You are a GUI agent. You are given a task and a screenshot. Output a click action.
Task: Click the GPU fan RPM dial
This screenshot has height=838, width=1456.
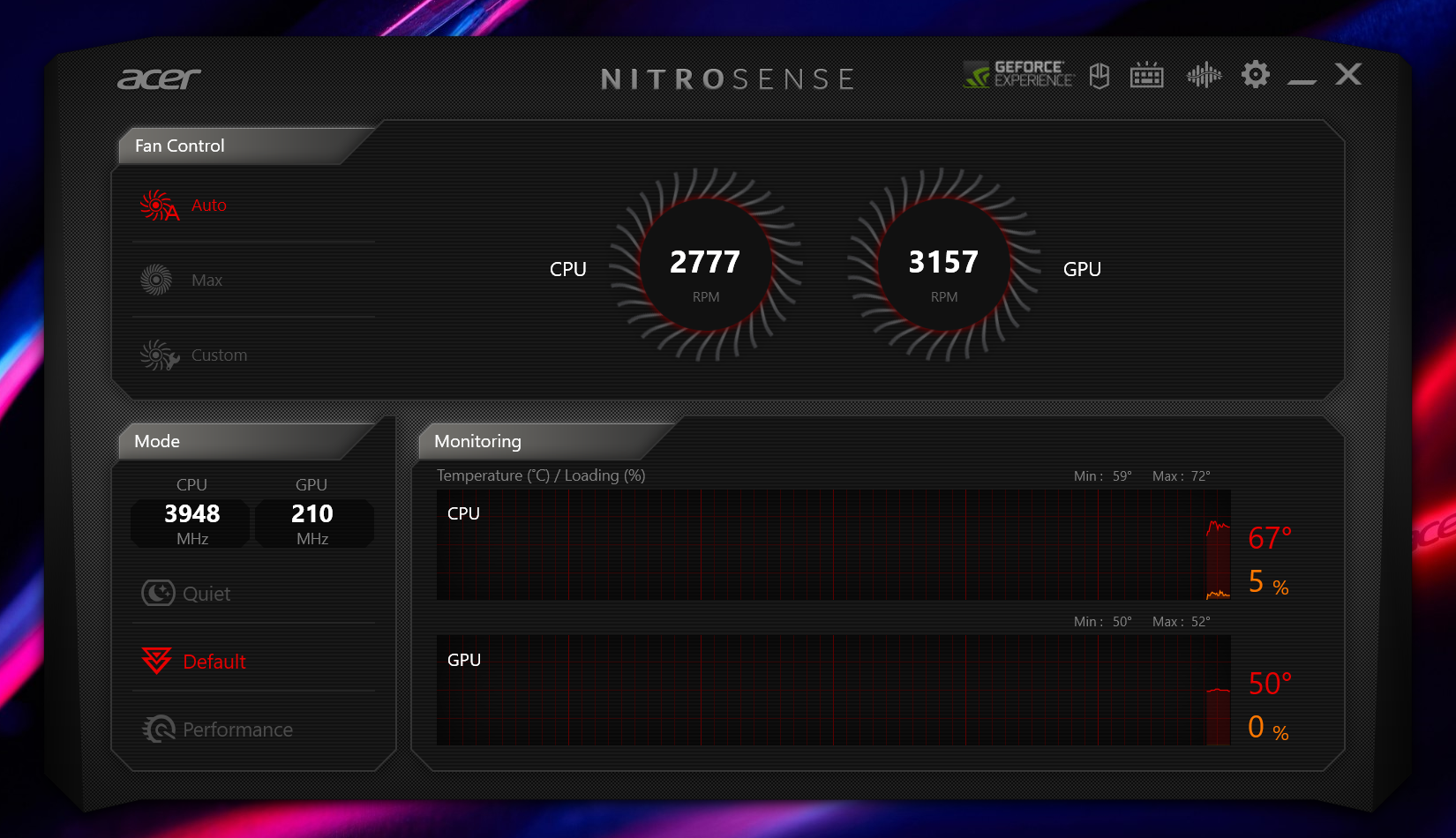point(943,265)
